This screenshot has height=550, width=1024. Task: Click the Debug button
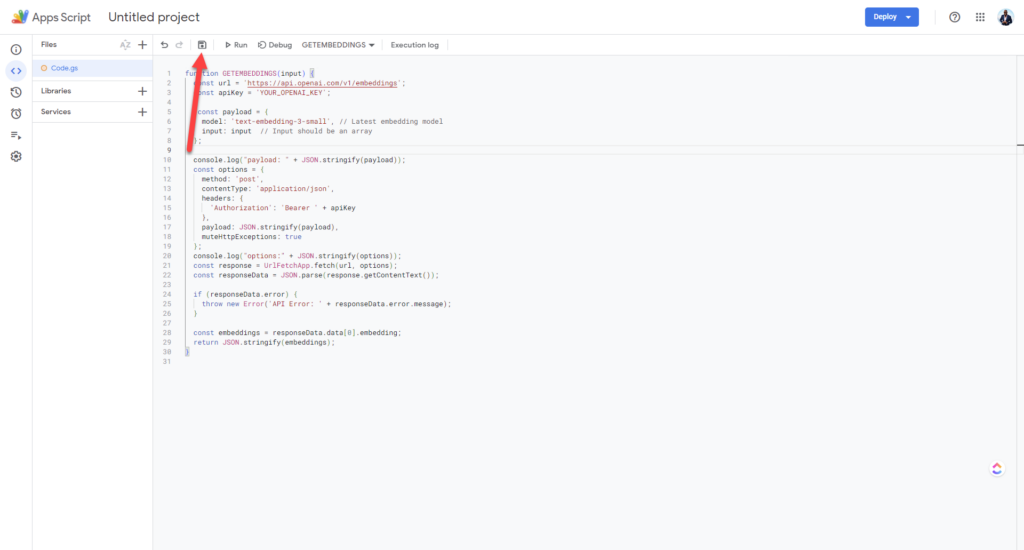coord(275,45)
